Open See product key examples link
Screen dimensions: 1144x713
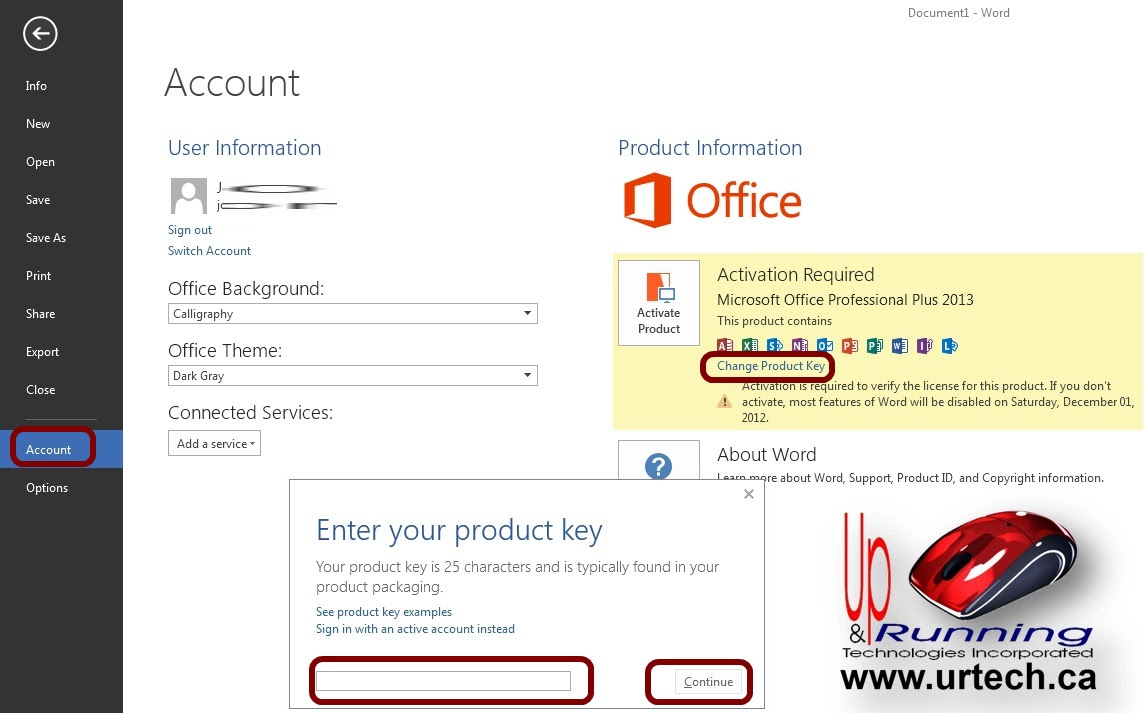tap(384, 612)
